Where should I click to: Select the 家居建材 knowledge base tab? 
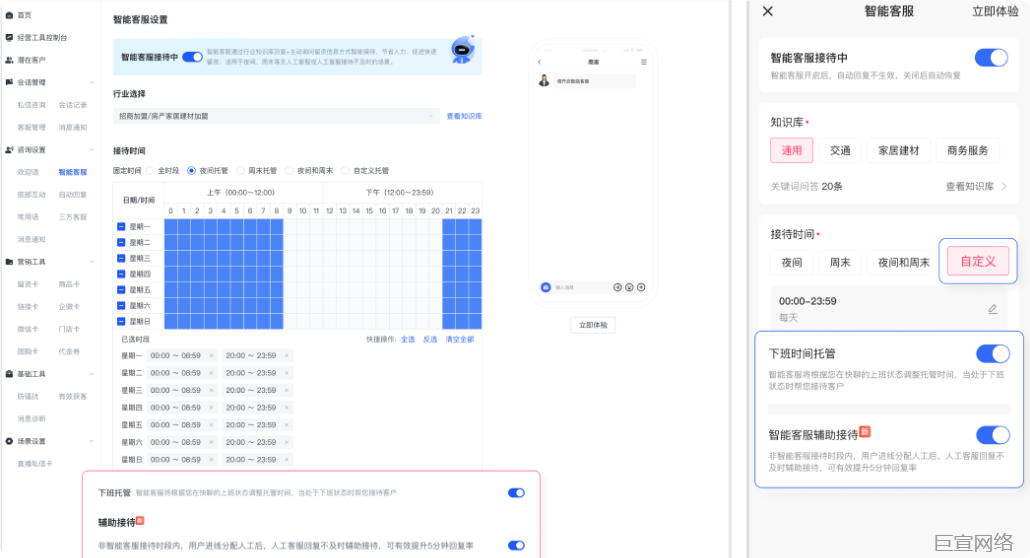[899, 151]
